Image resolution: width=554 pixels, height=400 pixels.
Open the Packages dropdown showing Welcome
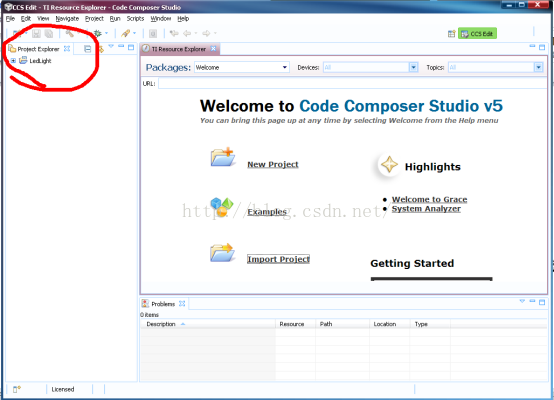pos(242,67)
